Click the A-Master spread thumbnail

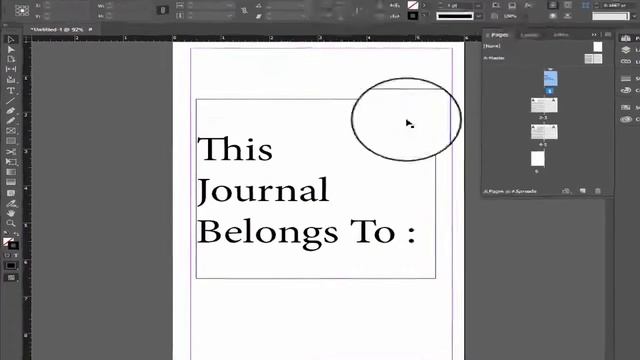pyautogui.click(x=593, y=59)
